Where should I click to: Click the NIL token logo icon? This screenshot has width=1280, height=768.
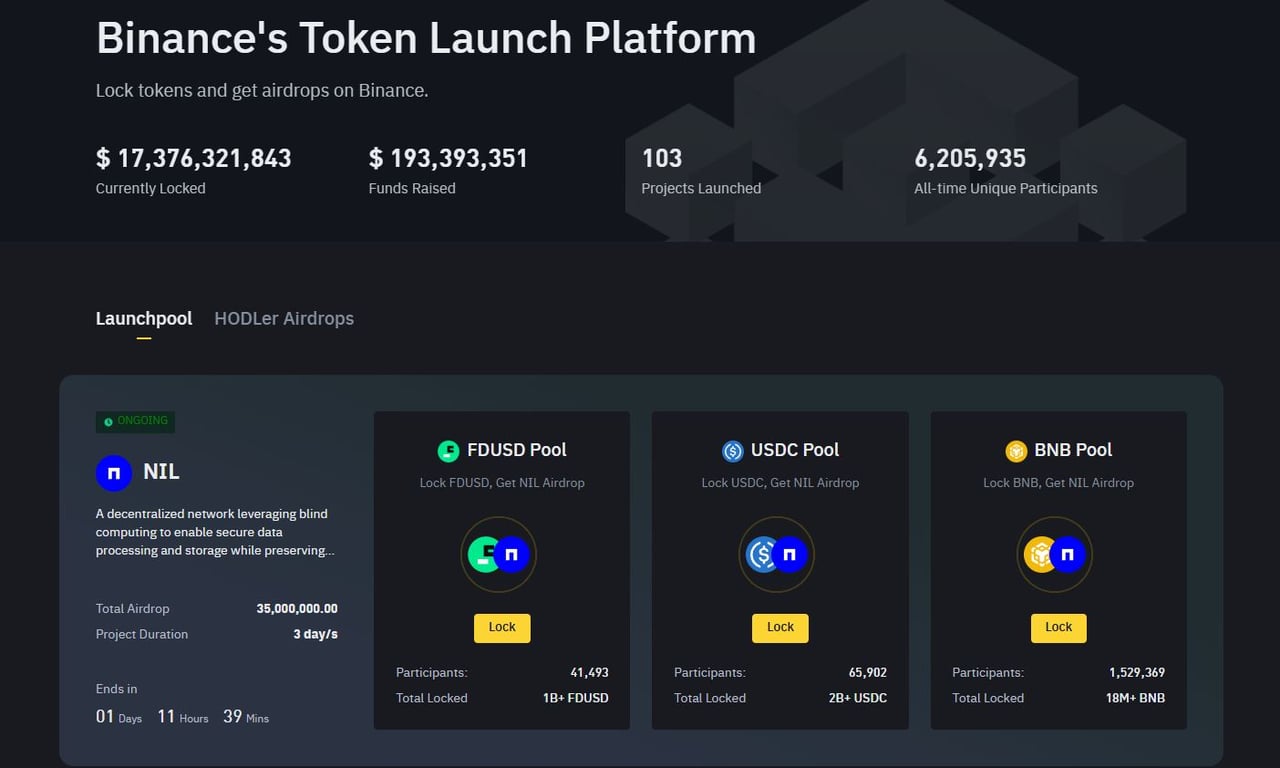click(x=114, y=472)
